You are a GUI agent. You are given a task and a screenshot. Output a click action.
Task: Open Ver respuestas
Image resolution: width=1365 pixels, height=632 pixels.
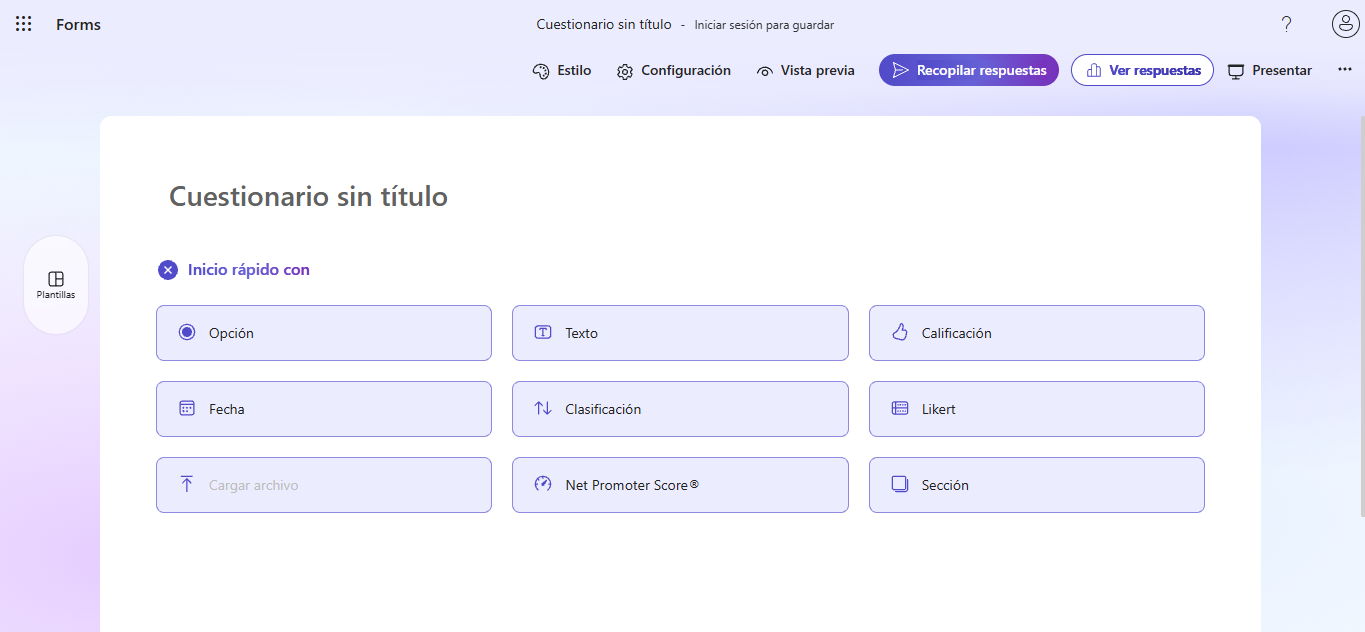pyautogui.click(x=1142, y=70)
